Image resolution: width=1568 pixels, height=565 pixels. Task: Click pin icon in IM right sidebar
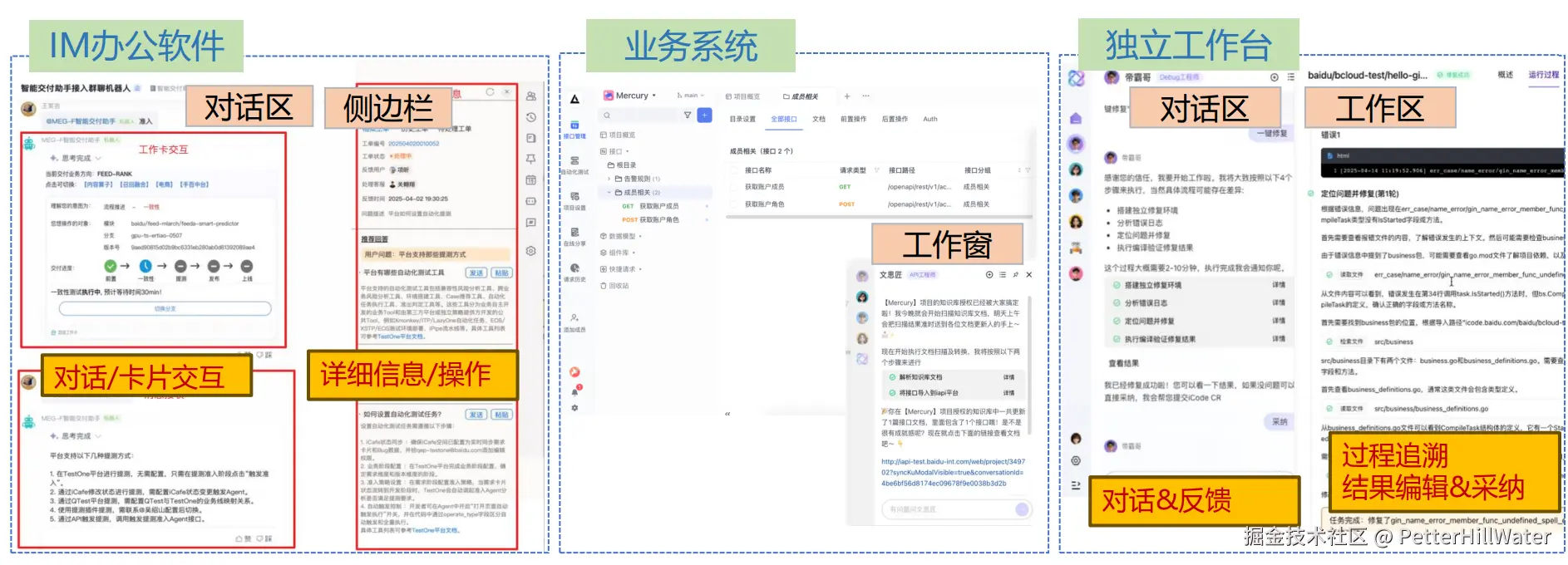[x=530, y=159]
